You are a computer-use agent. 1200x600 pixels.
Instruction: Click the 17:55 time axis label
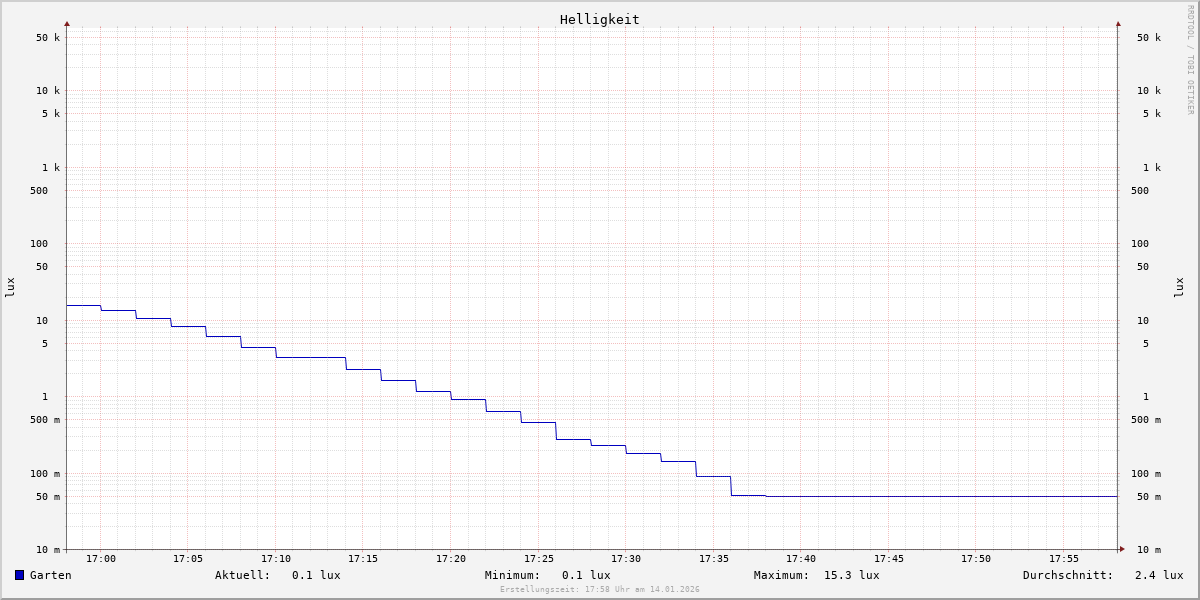pos(1064,559)
